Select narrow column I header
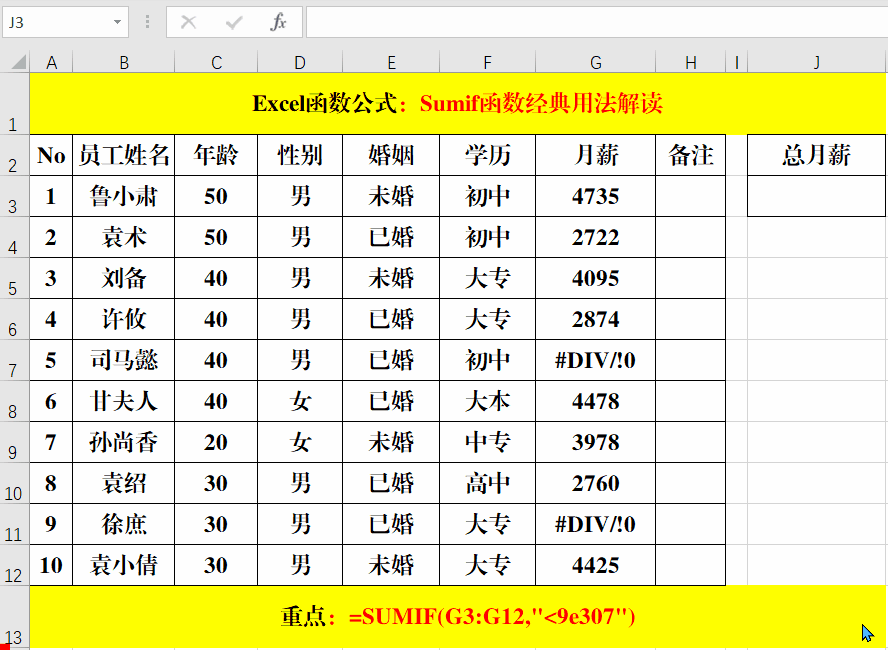 pos(736,62)
